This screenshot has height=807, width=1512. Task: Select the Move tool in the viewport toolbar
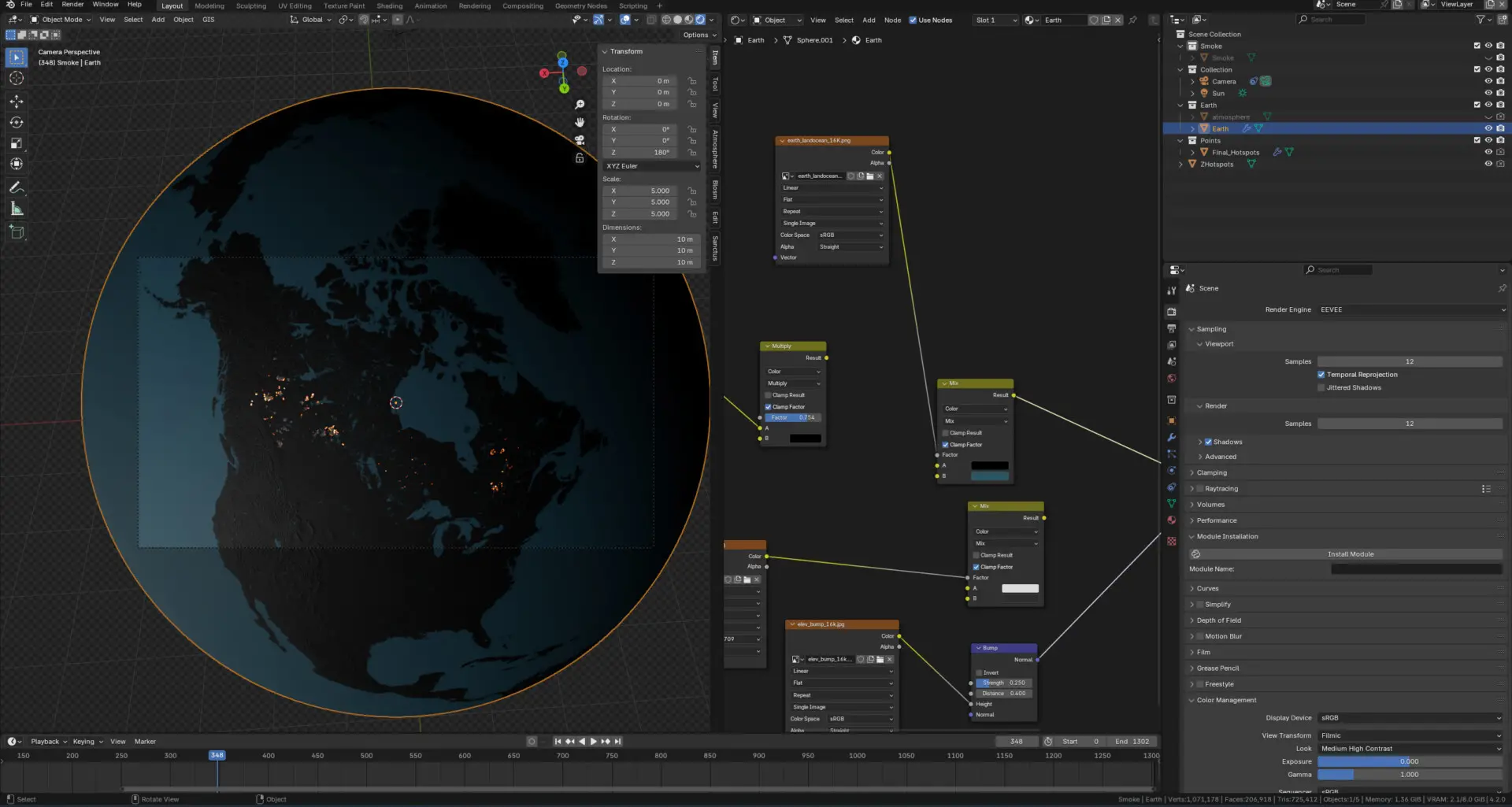[x=17, y=102]
